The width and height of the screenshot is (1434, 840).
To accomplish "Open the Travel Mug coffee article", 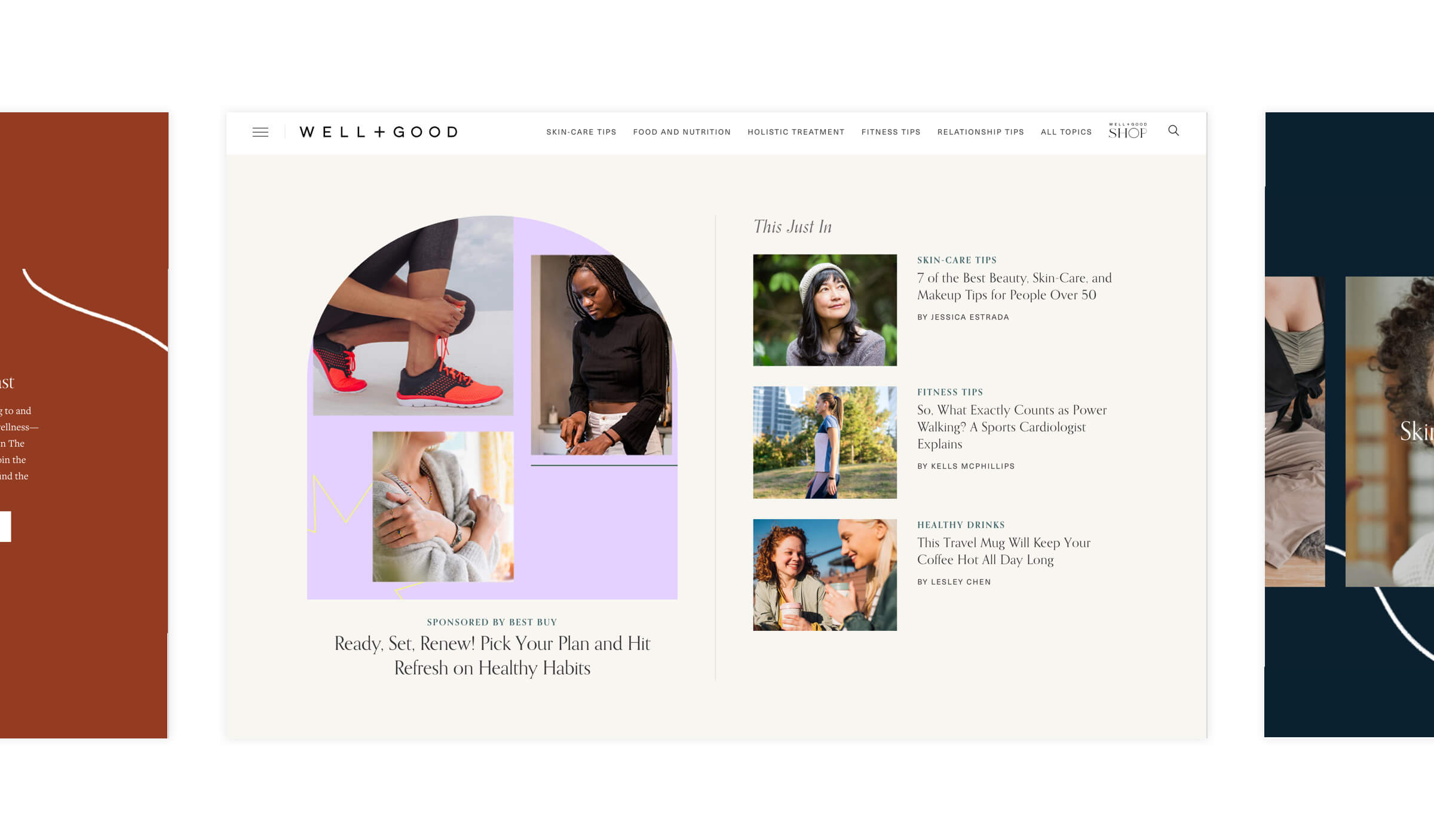I will (1004, 551).
